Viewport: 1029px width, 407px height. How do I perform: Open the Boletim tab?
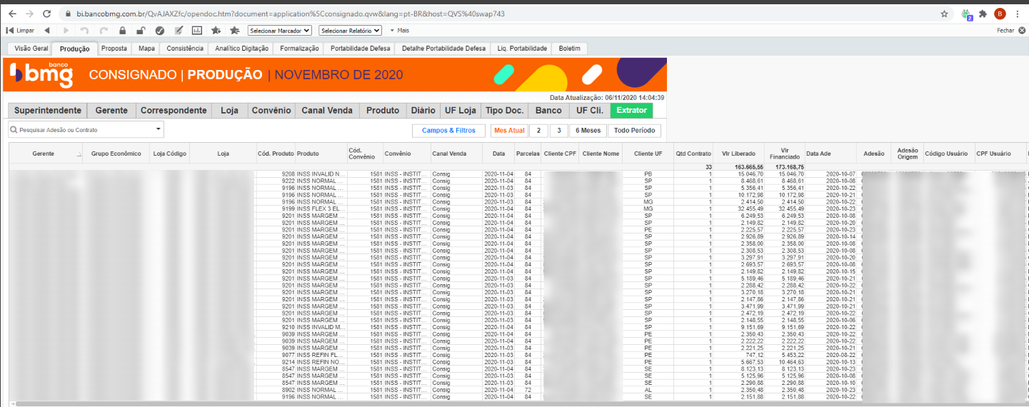click(x=570, y=49)
